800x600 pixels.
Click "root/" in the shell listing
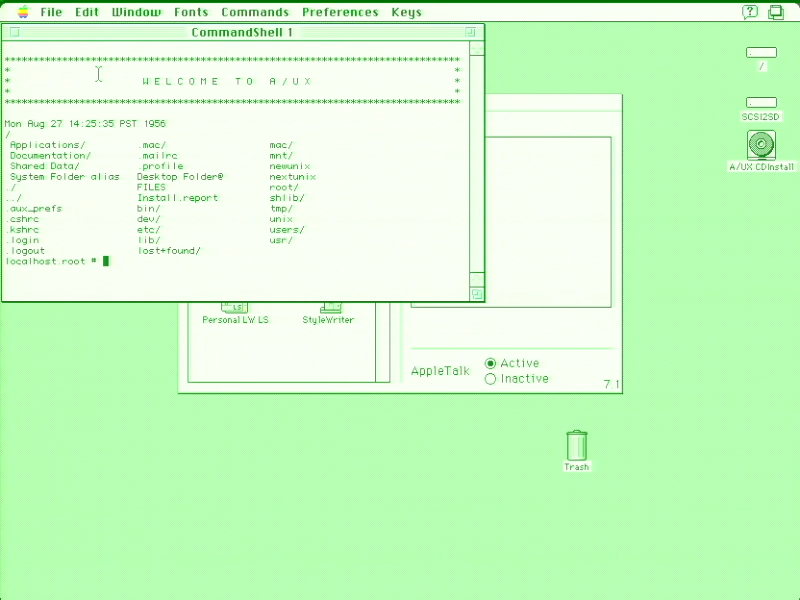284,187
